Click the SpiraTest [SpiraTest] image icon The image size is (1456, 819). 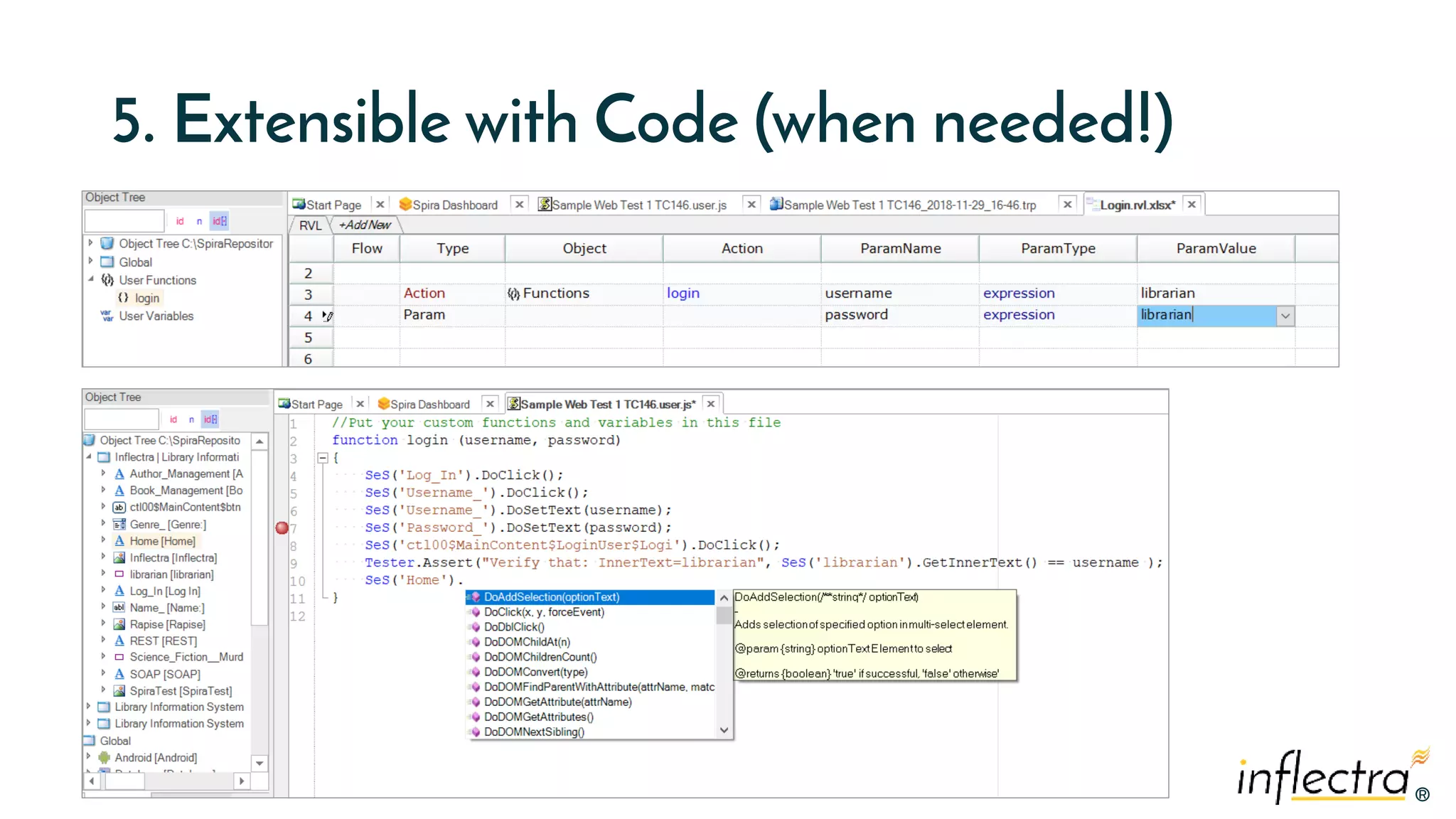point(119,691)
